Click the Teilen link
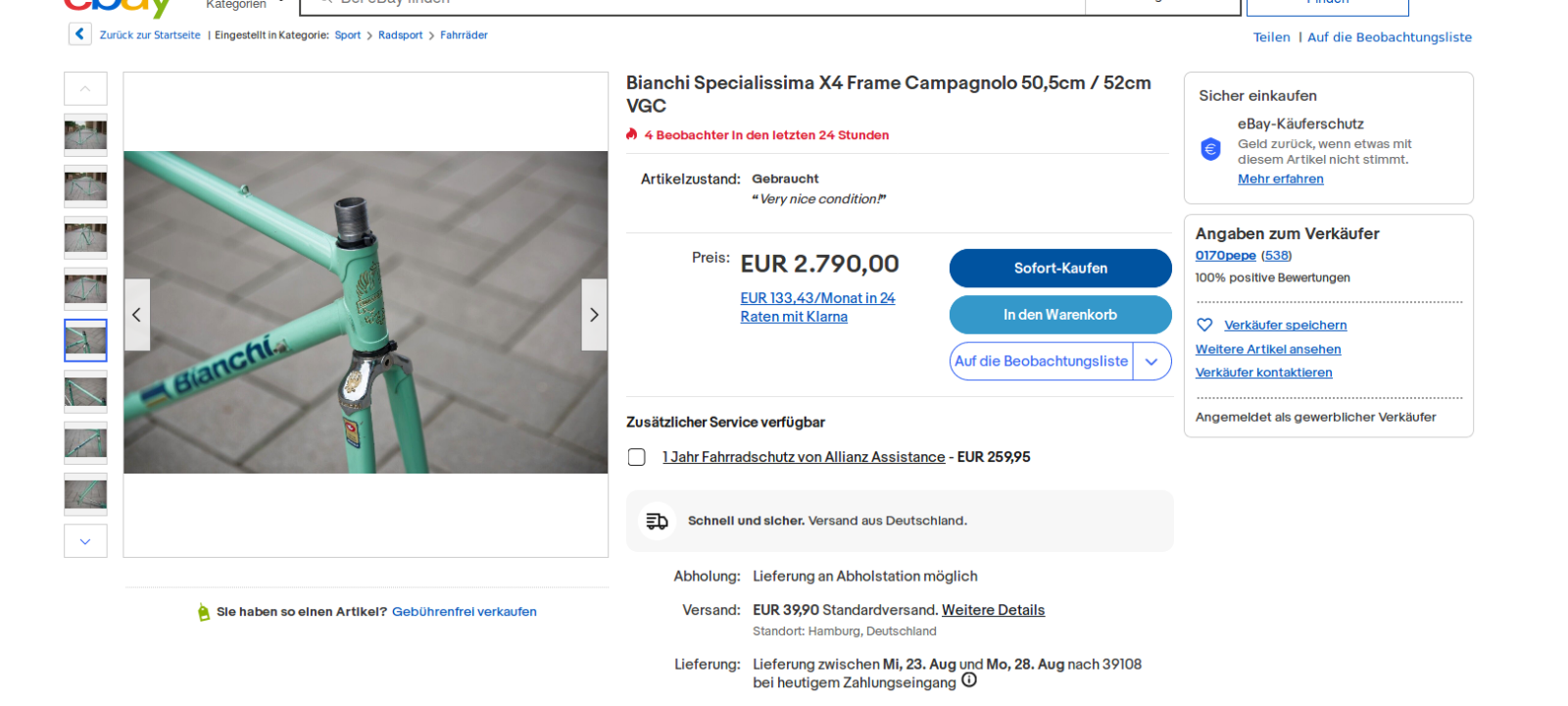This screenshot has height=706, width=1568. [1271, 37]
